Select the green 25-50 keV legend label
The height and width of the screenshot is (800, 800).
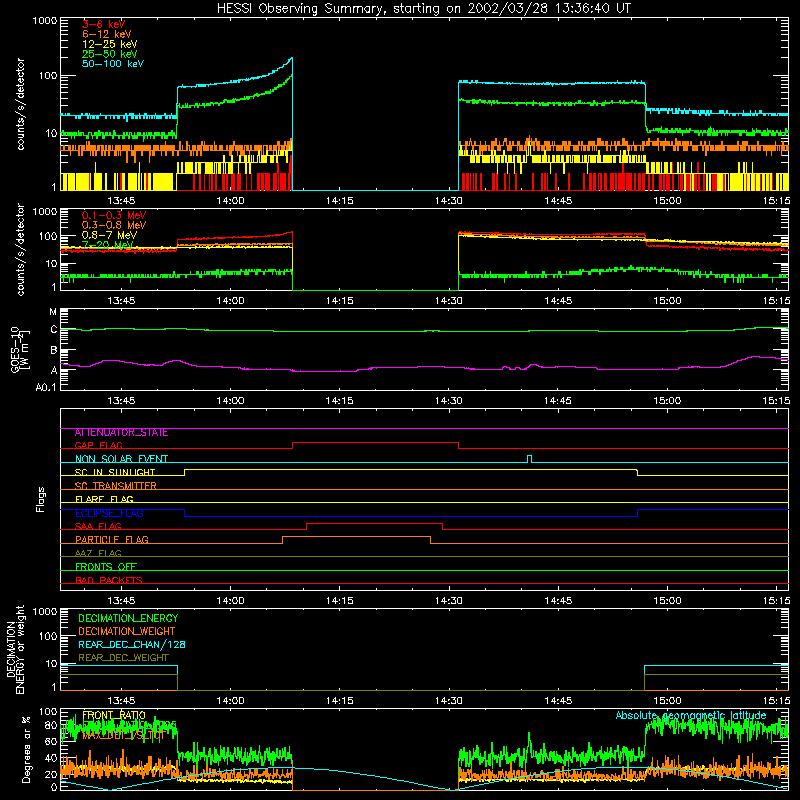click(x=110, y=54)
